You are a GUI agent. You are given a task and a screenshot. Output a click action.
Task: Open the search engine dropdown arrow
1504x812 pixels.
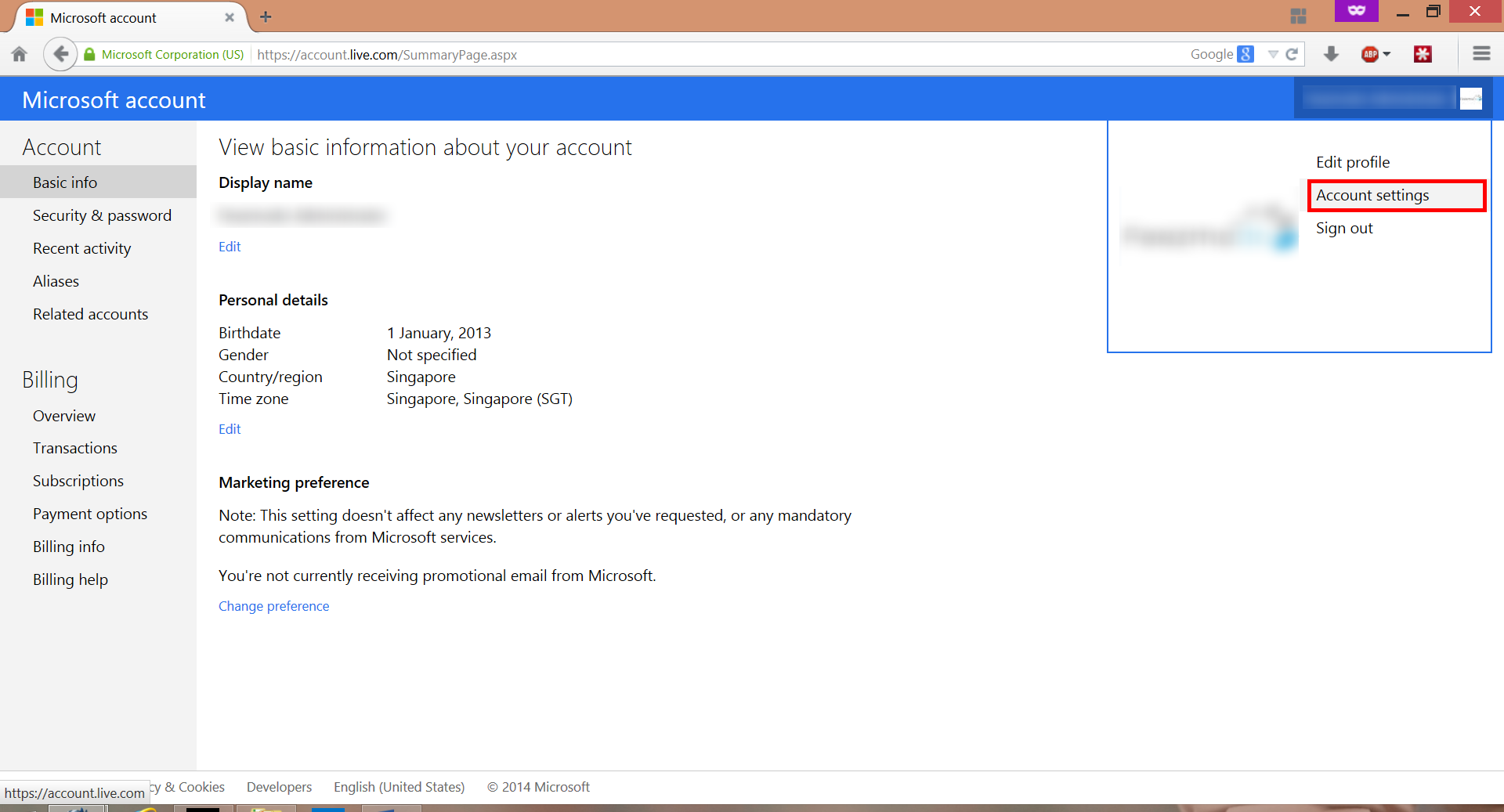coord(1273,54)
